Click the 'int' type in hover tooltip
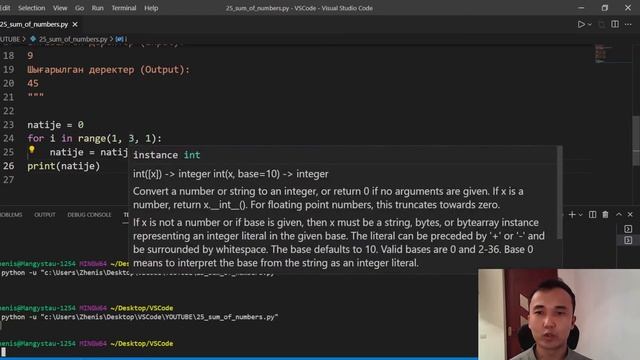640x360 pixels. tap(192, 155)
